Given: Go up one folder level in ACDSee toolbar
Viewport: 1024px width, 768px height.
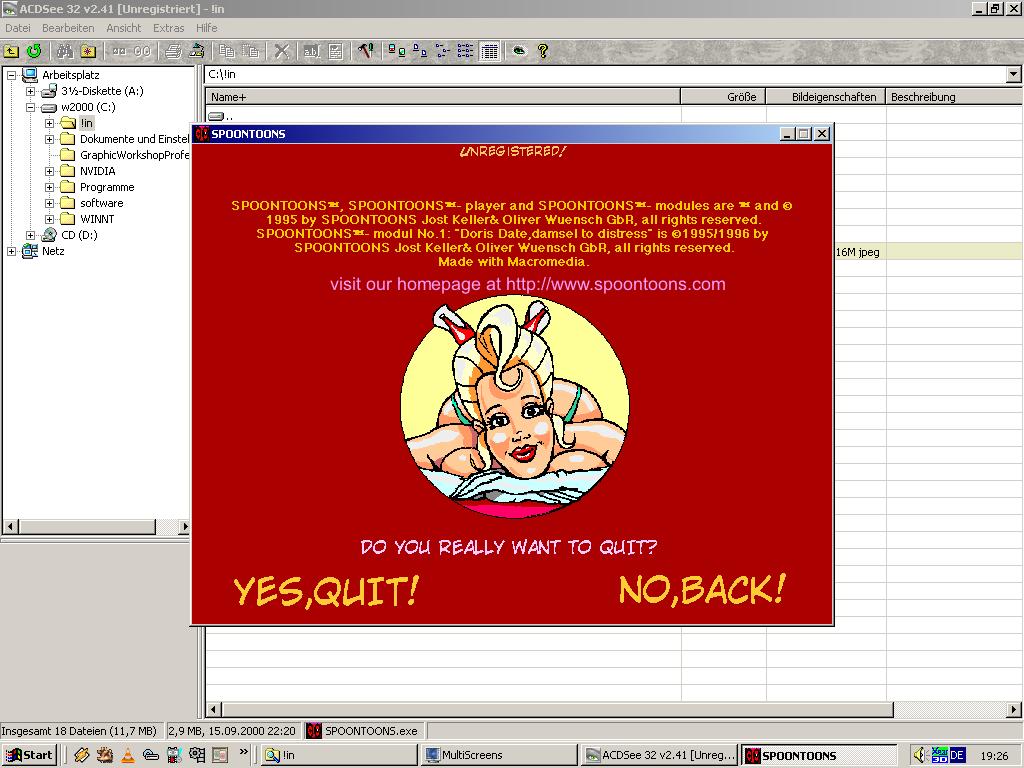Looking at the screenshot, I should pyautogui.click(x=11, y=51).
